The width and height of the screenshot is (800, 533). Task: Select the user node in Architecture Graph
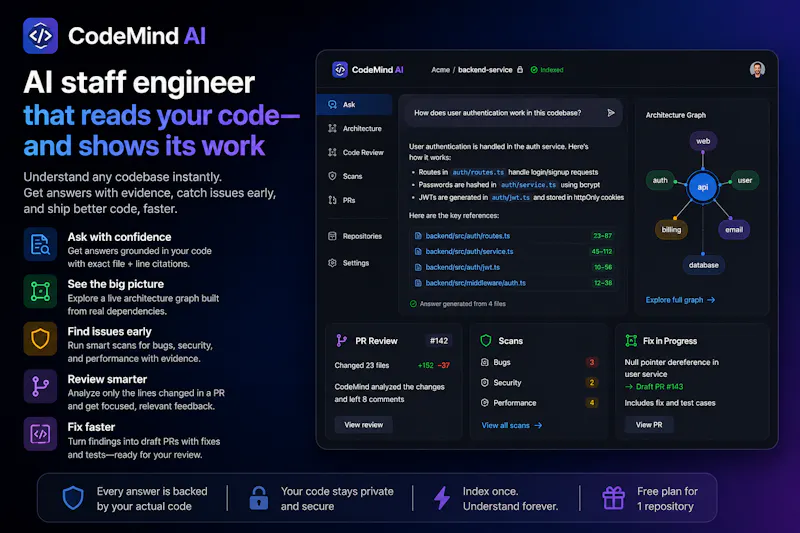(x=744, y=180)
